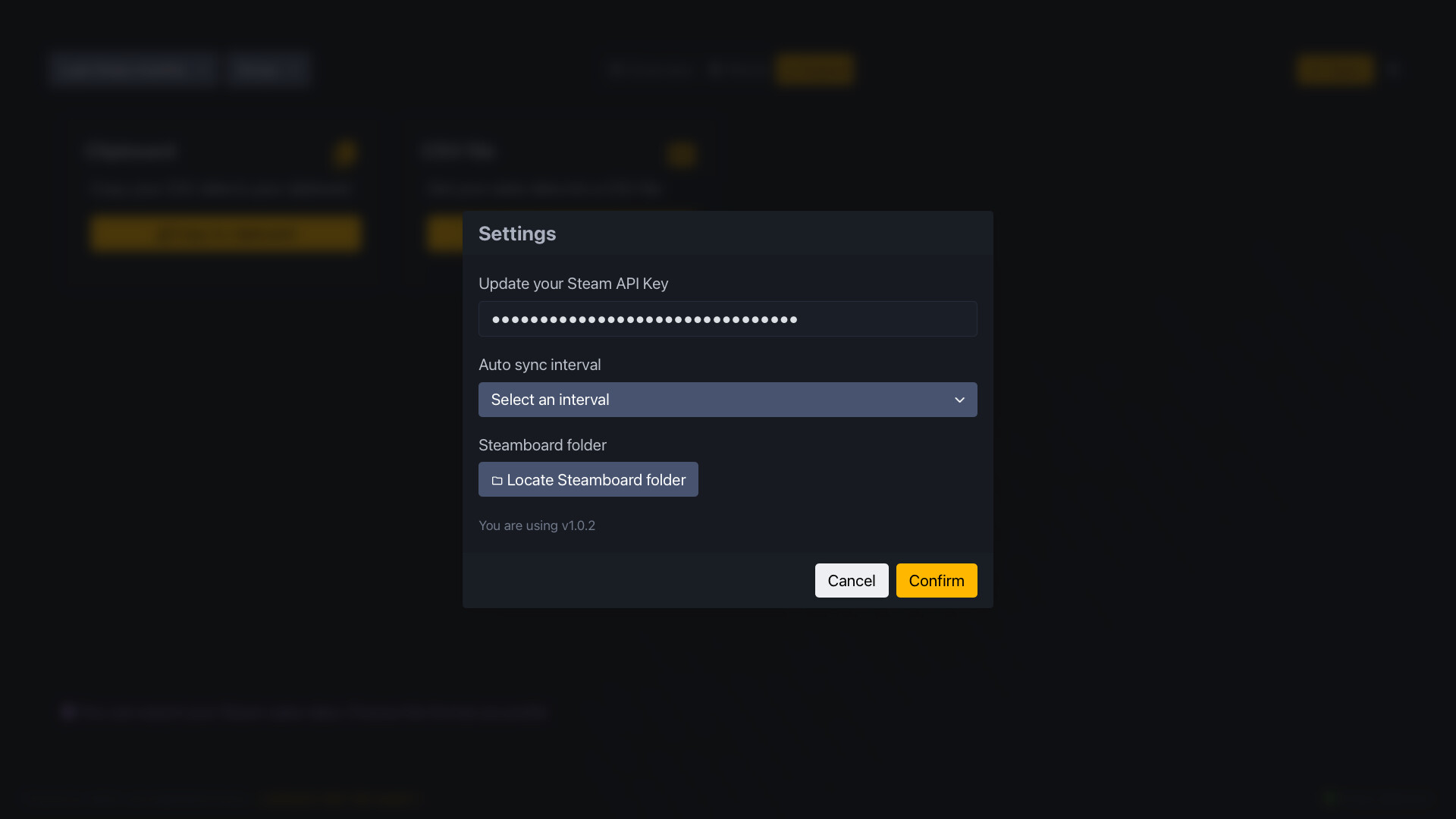Click the folder icon on Locate Steamboard folder button
This screenshot has height=819, width=1456.
[x=497, y=480]
